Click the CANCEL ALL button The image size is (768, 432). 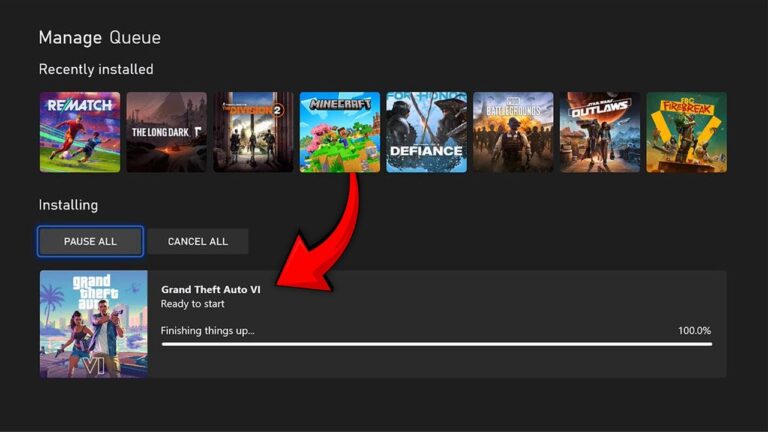click(198, 241)
